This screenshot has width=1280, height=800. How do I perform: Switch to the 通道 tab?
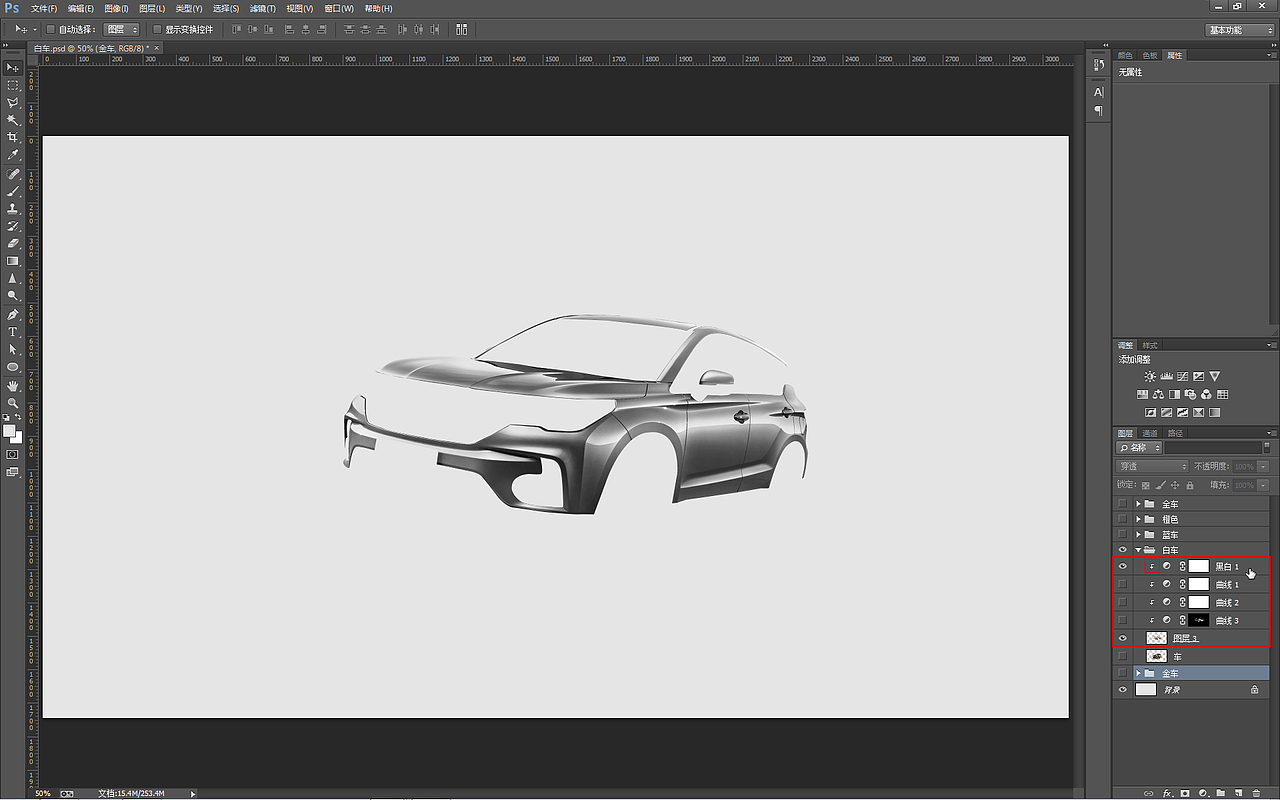pos(1151,433)
